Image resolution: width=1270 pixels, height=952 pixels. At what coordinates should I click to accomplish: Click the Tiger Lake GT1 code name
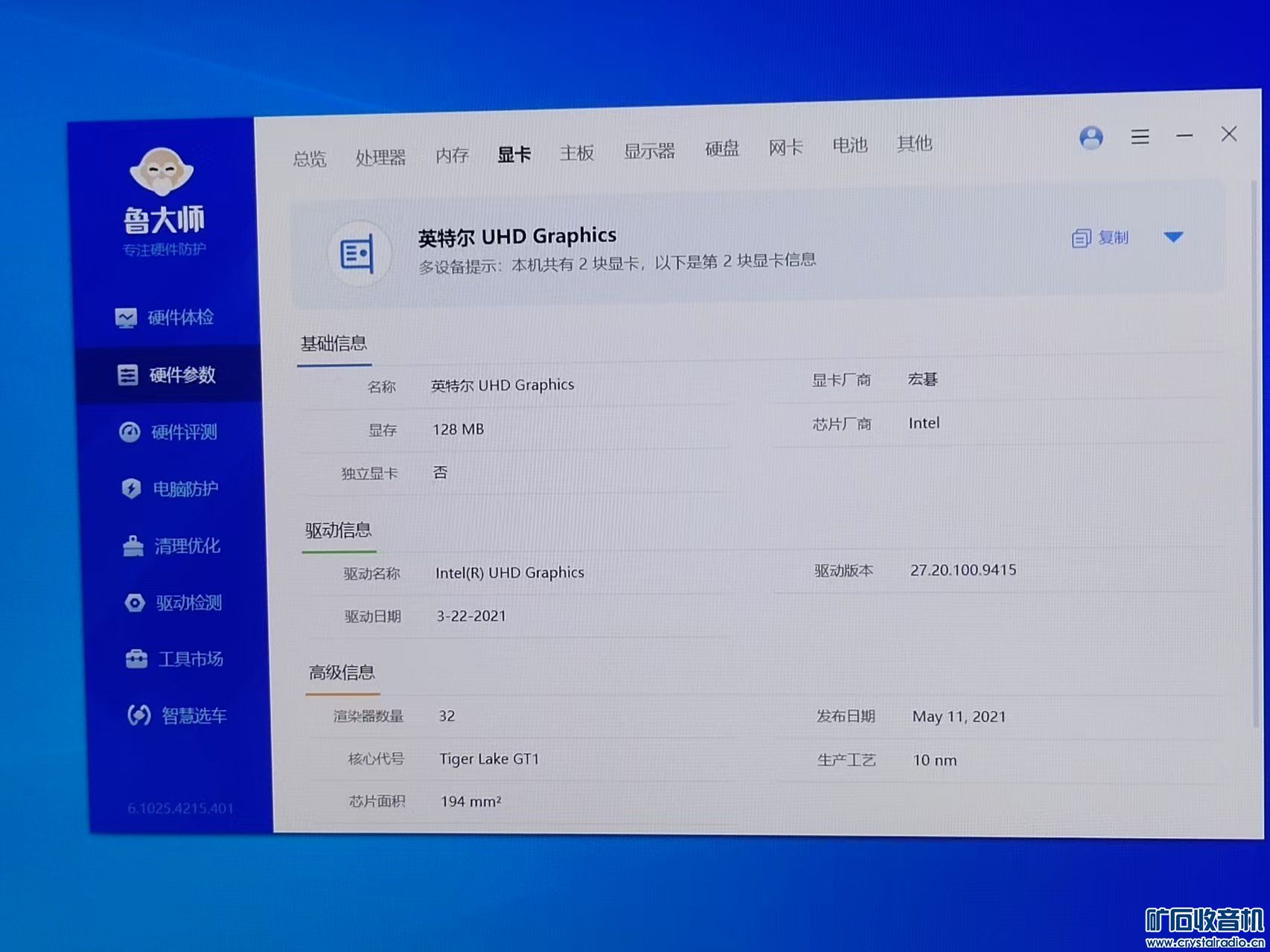489,759
